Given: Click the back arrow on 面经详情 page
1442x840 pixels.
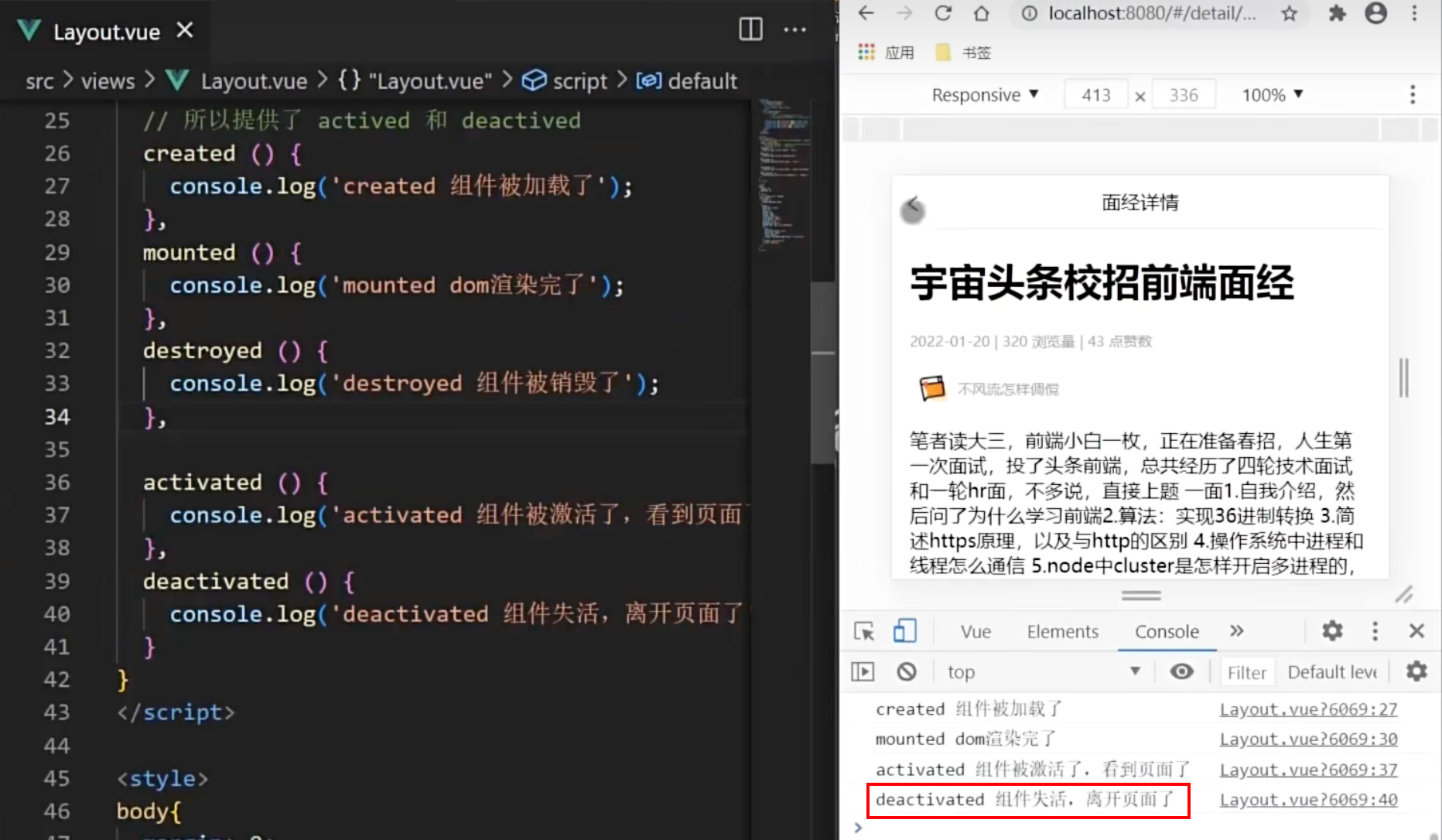Looking at the screenshot, I should pyautogui.click(x=913, y=207).
